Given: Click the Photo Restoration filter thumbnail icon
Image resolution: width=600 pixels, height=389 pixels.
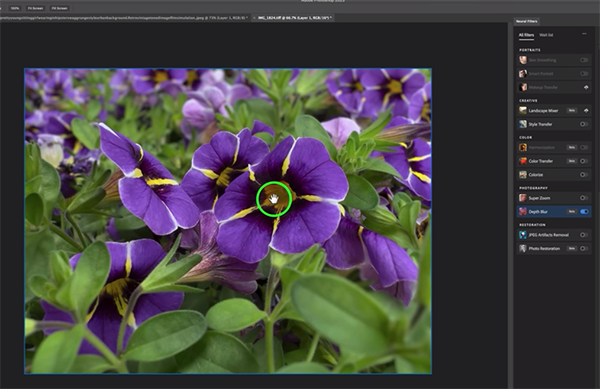Looking at the screenshot, I should coord(523,249).
